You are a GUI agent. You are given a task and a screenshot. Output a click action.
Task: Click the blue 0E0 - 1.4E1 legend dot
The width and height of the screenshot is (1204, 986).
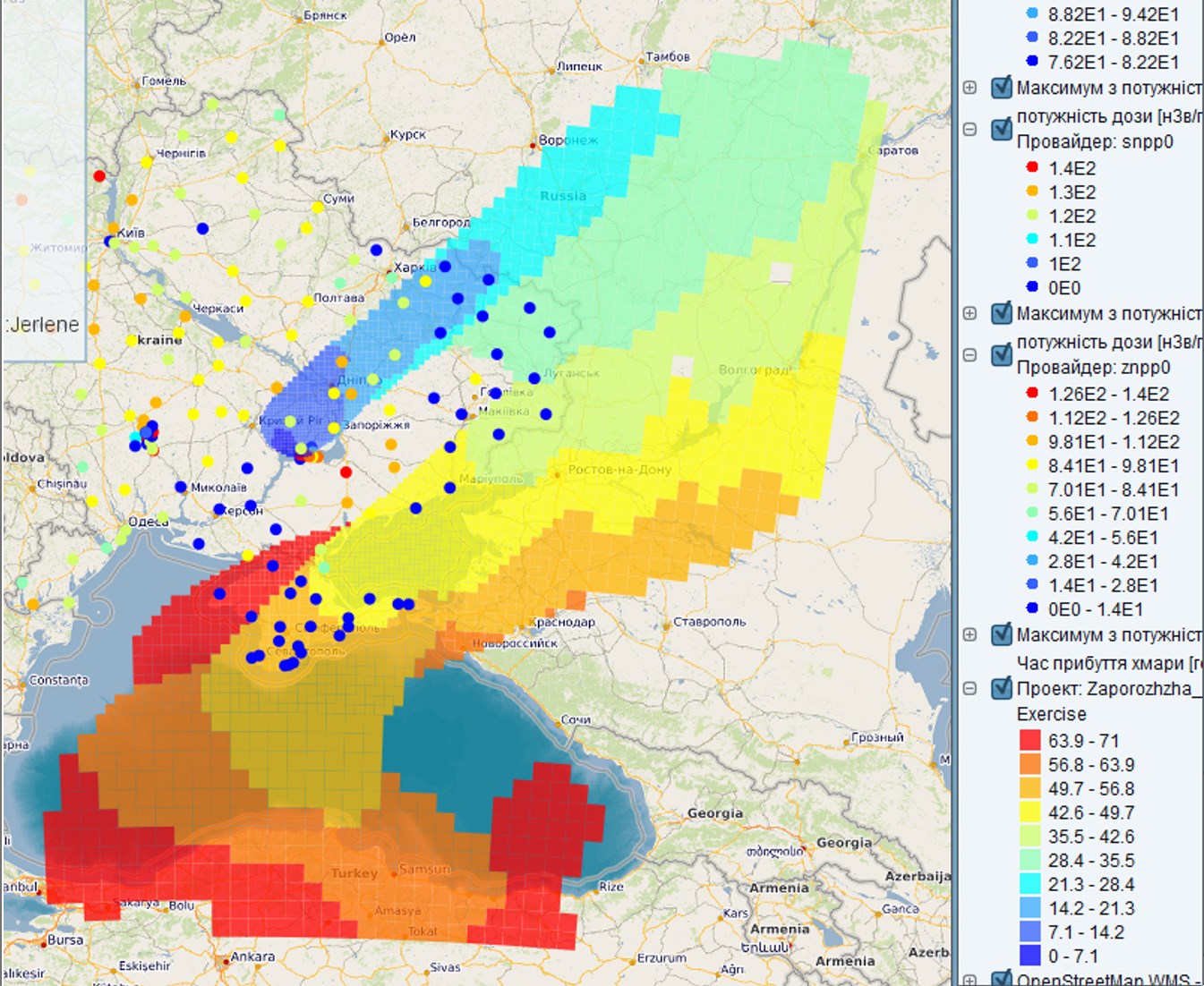pyautogui.click(x=1031, y=609)
